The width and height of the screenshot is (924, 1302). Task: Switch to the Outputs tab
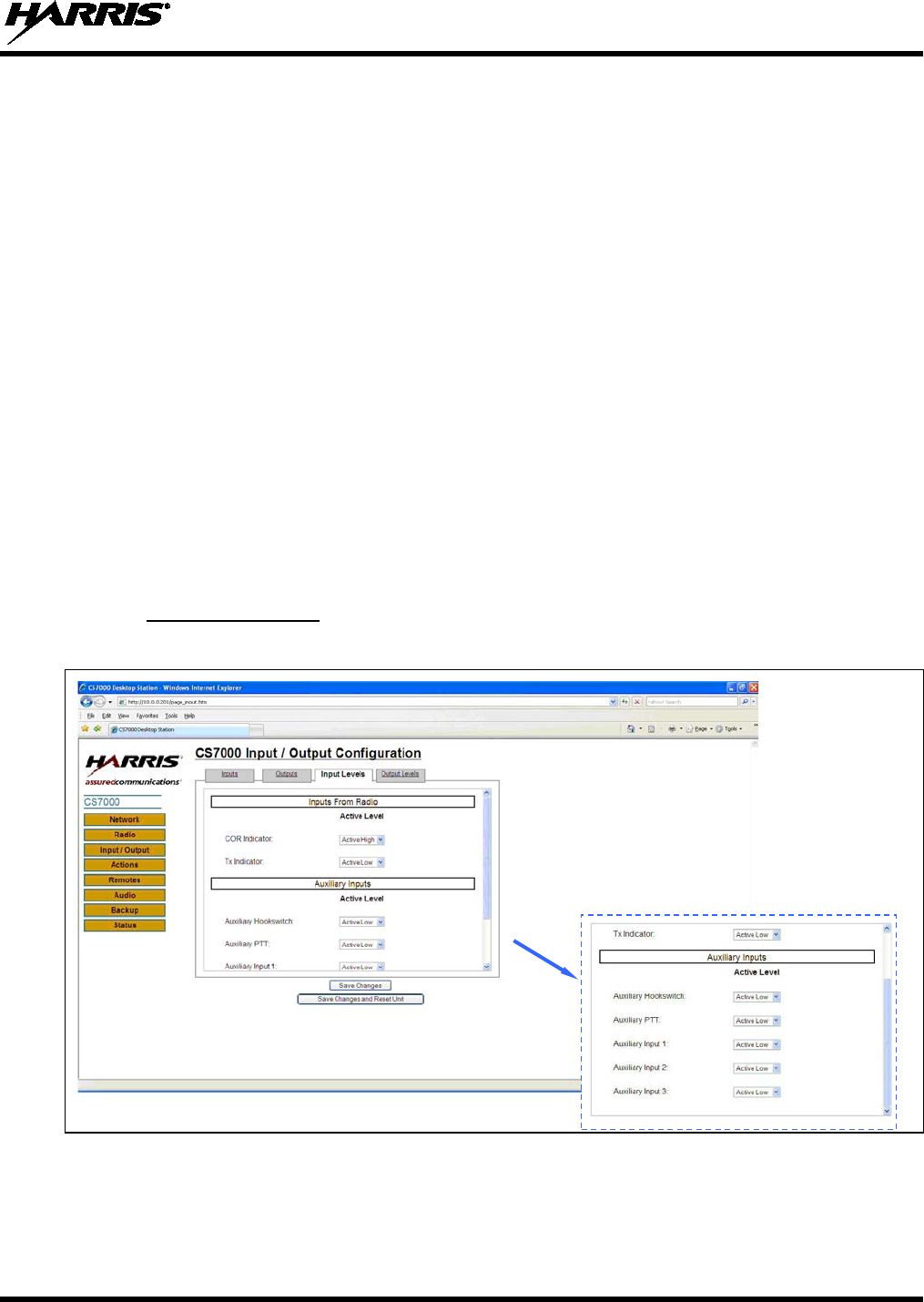[287, 775]
